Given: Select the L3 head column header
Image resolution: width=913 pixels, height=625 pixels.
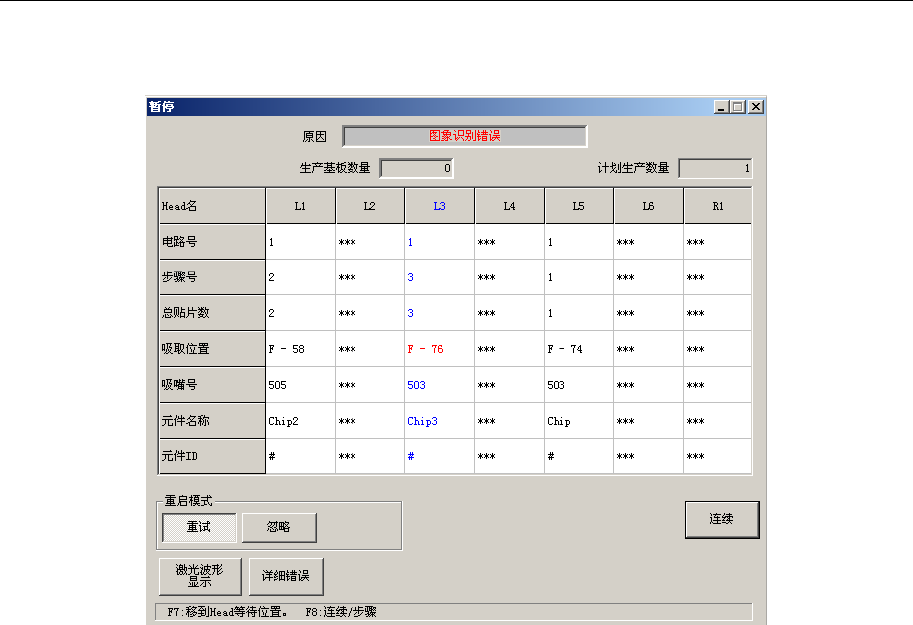Looking at the screenshot, I should [x=440, y=206].
